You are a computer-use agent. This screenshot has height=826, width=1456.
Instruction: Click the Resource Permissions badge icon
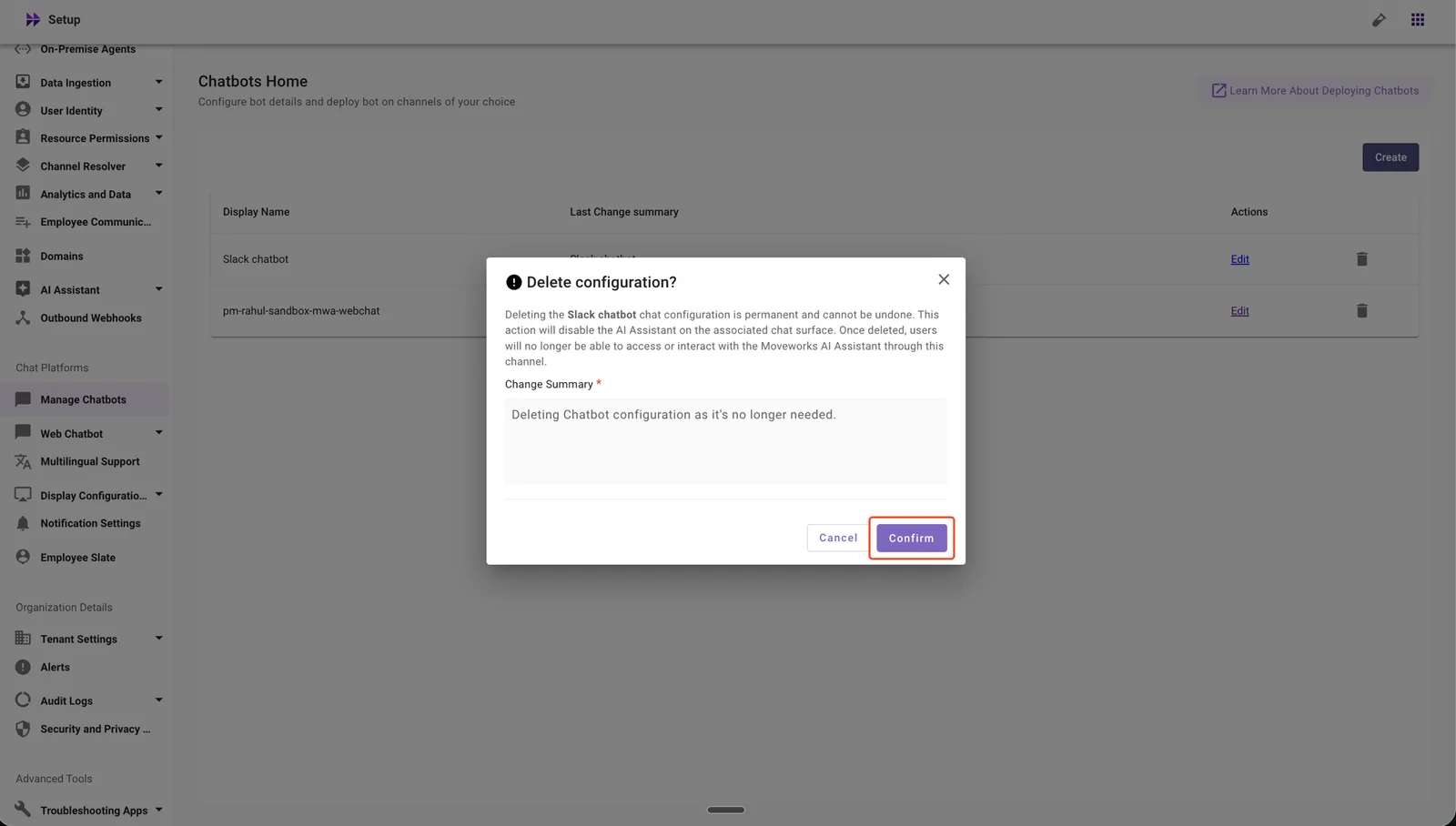(x=23, y=137)
